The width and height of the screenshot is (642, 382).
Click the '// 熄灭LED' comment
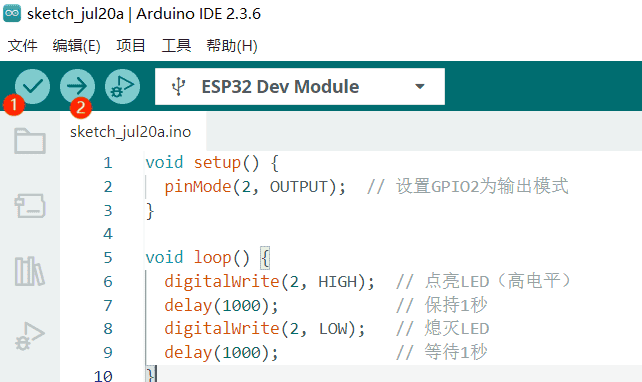443,328
